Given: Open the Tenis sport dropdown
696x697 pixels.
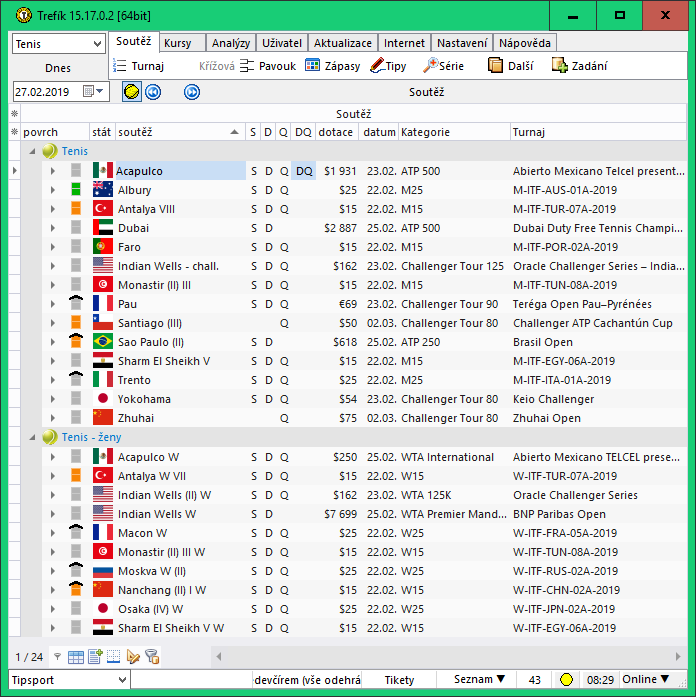Looking at the screenshot, I should tap(97, 45).
